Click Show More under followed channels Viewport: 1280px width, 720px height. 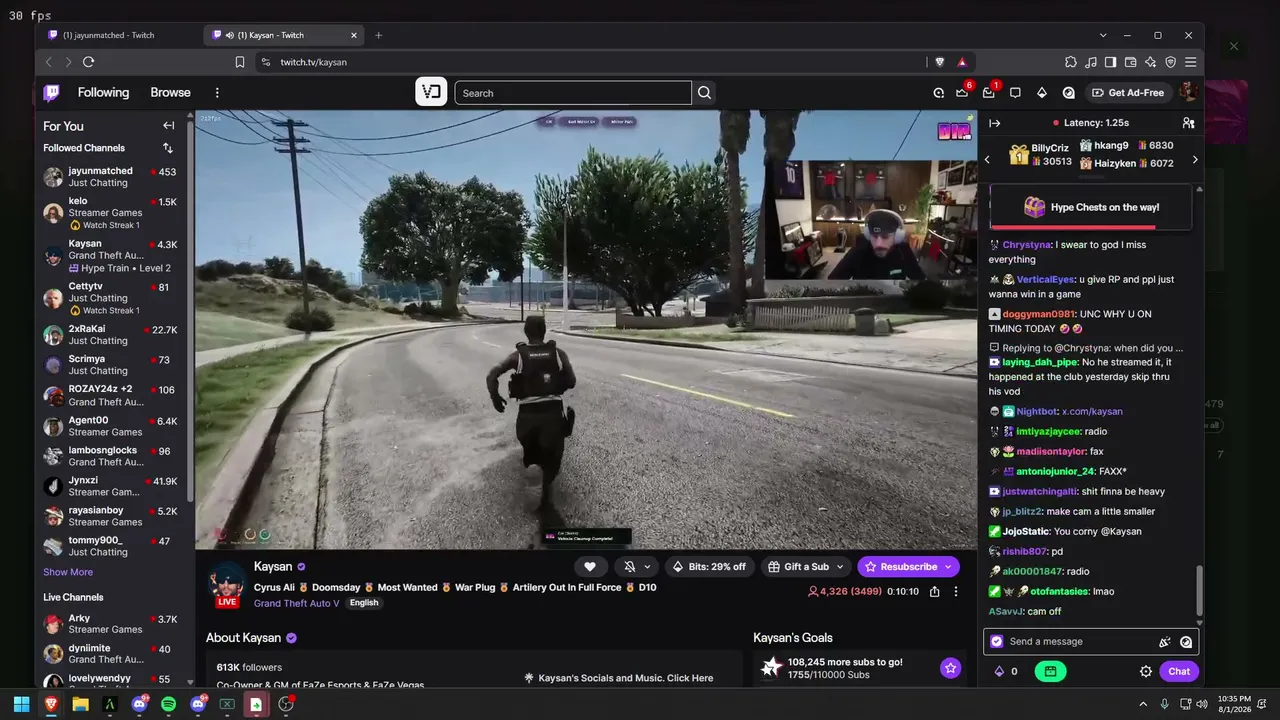[x=68, y=572]
